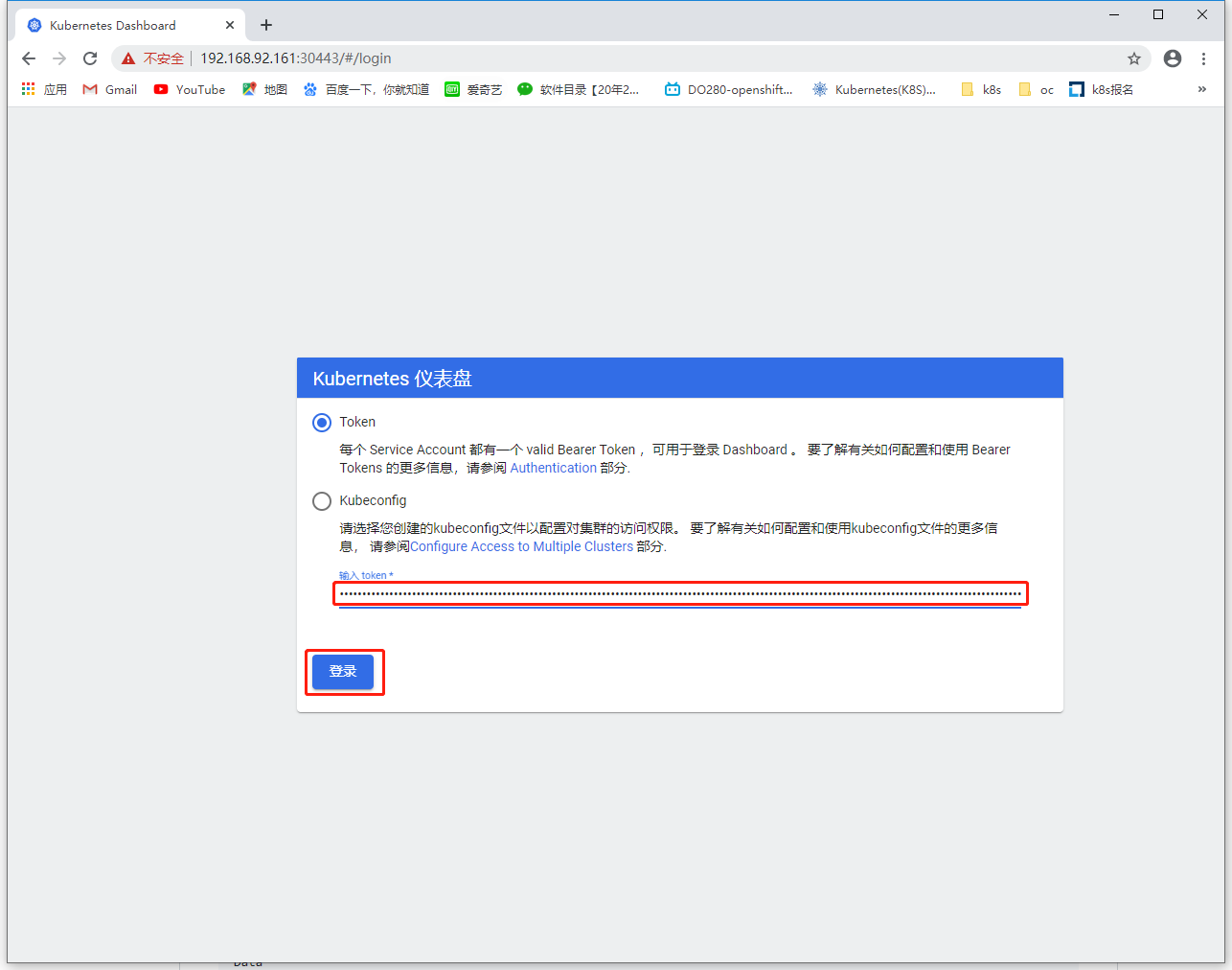Close the Kubernetes Dashboard tab
1232x970 pixels.
coord(230,25)
